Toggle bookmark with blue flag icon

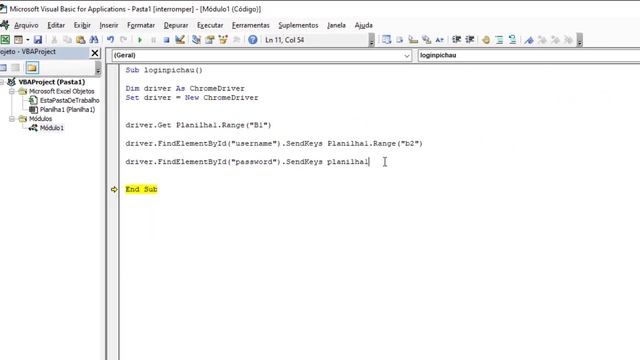[x=529, y=40]
